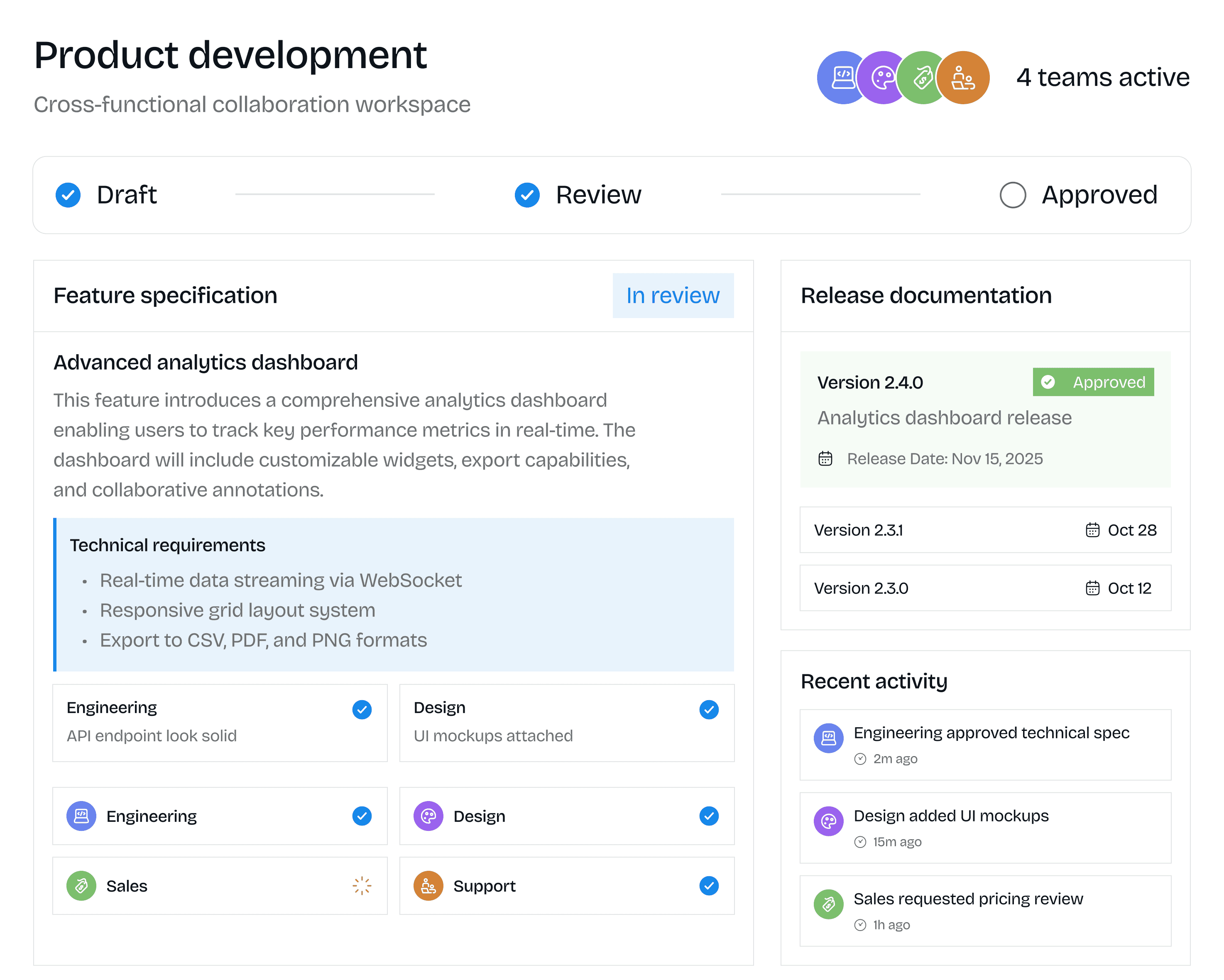Click the green Sales tag avatar in header

[922, 78]
